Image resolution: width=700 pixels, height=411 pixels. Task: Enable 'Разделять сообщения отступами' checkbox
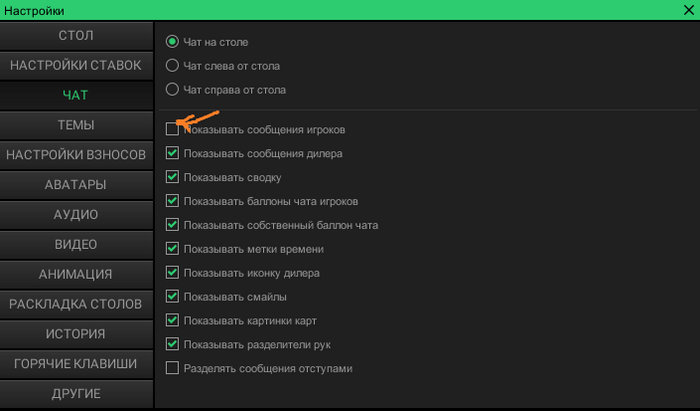click(x=172, y=368)
